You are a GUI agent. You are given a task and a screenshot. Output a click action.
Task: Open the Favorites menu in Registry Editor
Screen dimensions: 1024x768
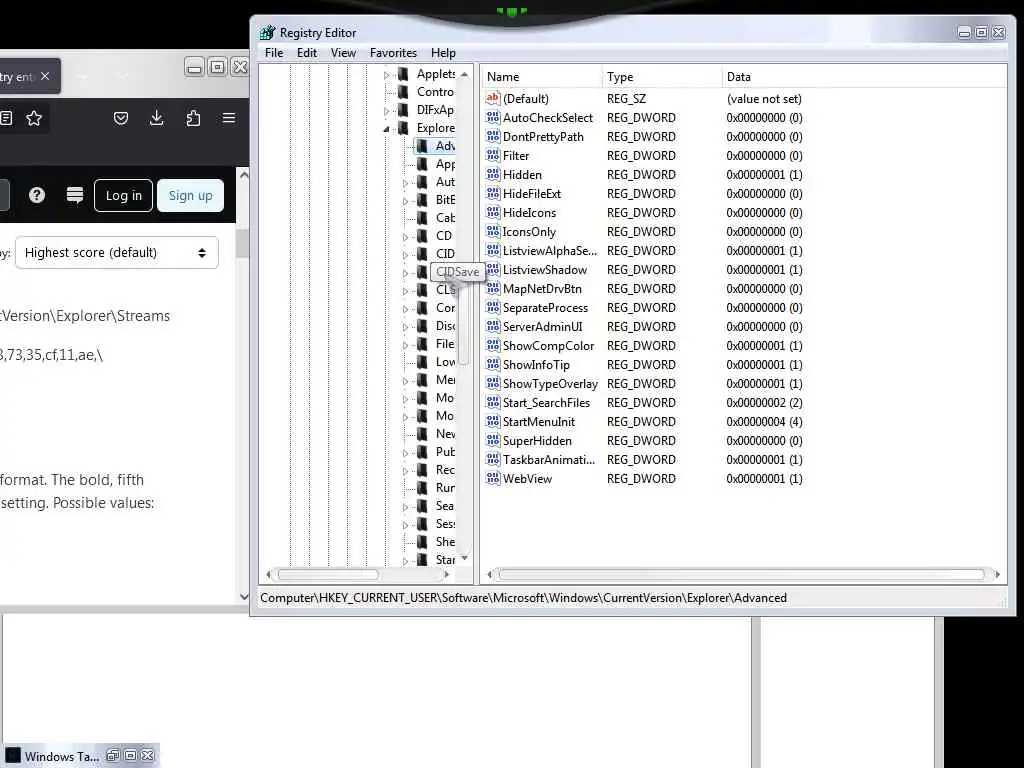[392, 53]
